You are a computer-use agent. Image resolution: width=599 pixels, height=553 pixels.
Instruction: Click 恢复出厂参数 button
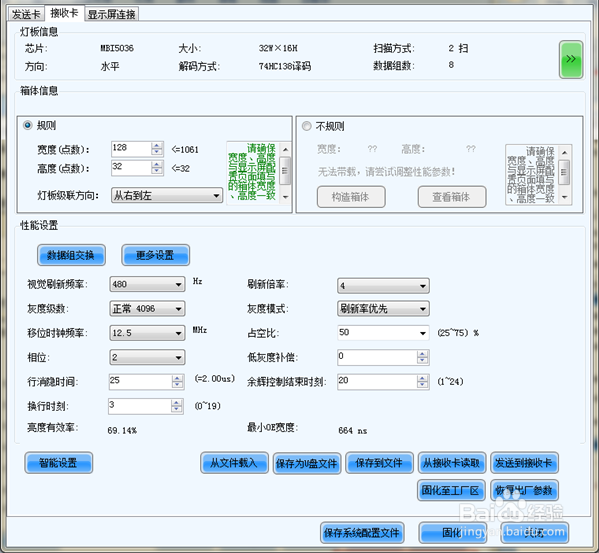(x=525, y=490)
